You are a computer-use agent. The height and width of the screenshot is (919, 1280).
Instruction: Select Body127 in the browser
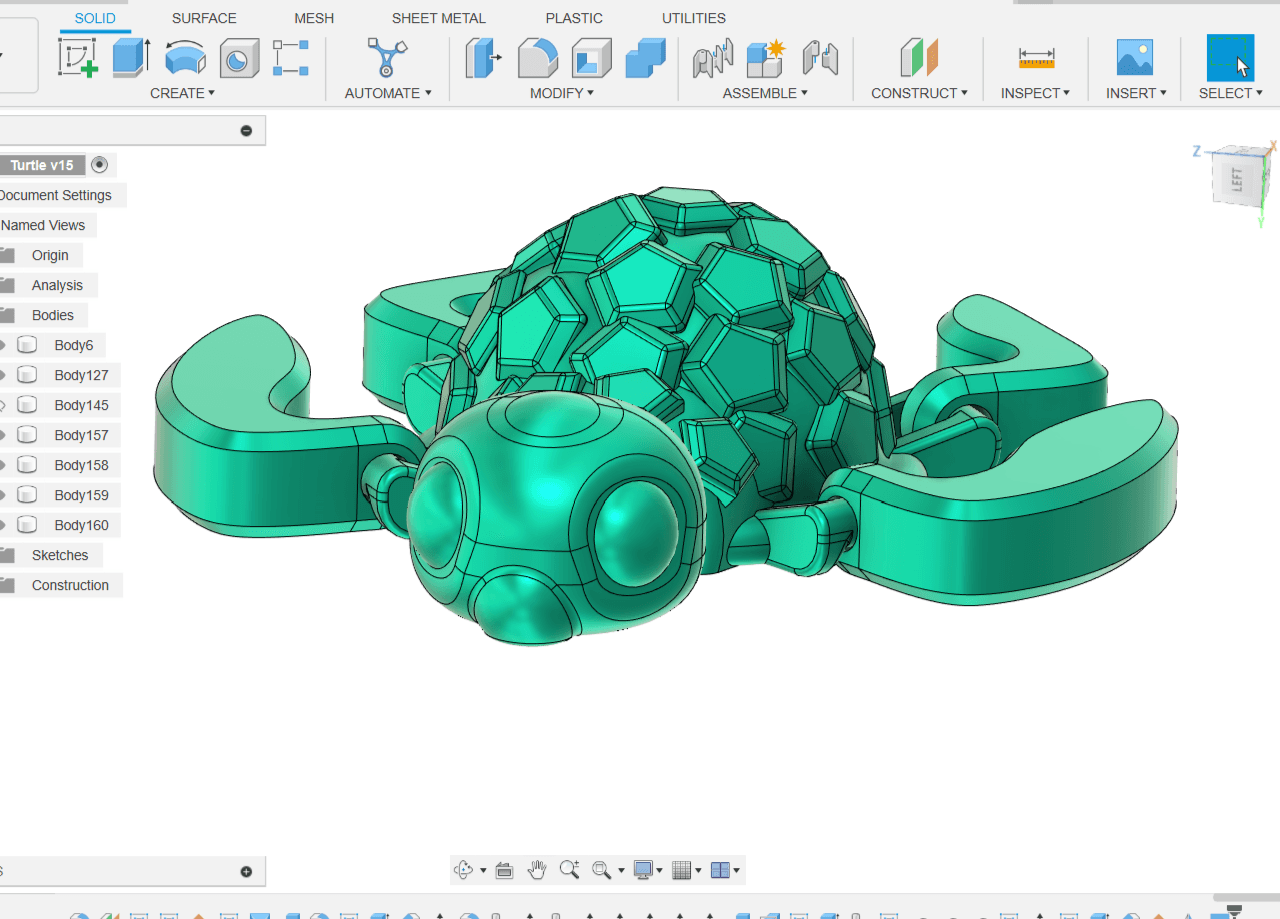pyautogui.click(x=81, y=375)
